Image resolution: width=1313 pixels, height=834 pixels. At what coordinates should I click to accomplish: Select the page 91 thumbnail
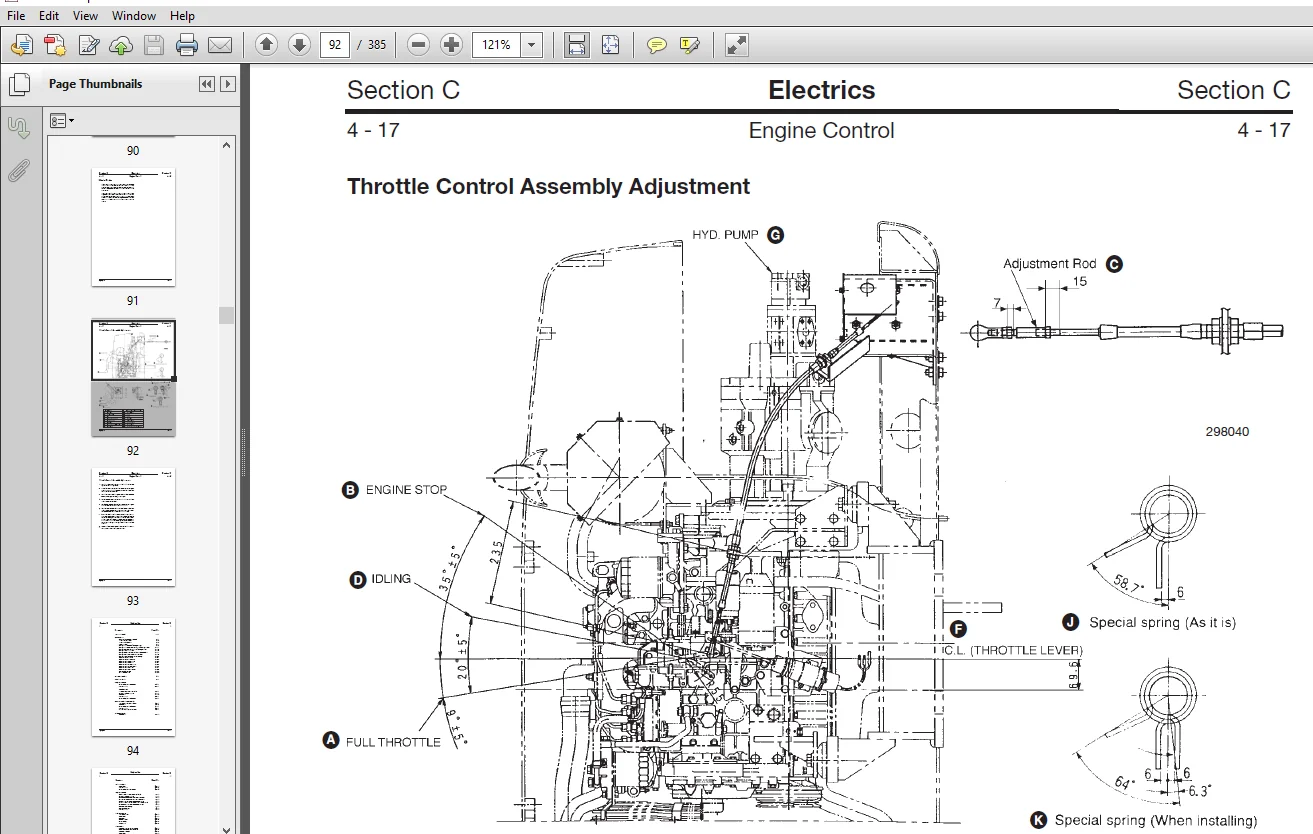133,227
